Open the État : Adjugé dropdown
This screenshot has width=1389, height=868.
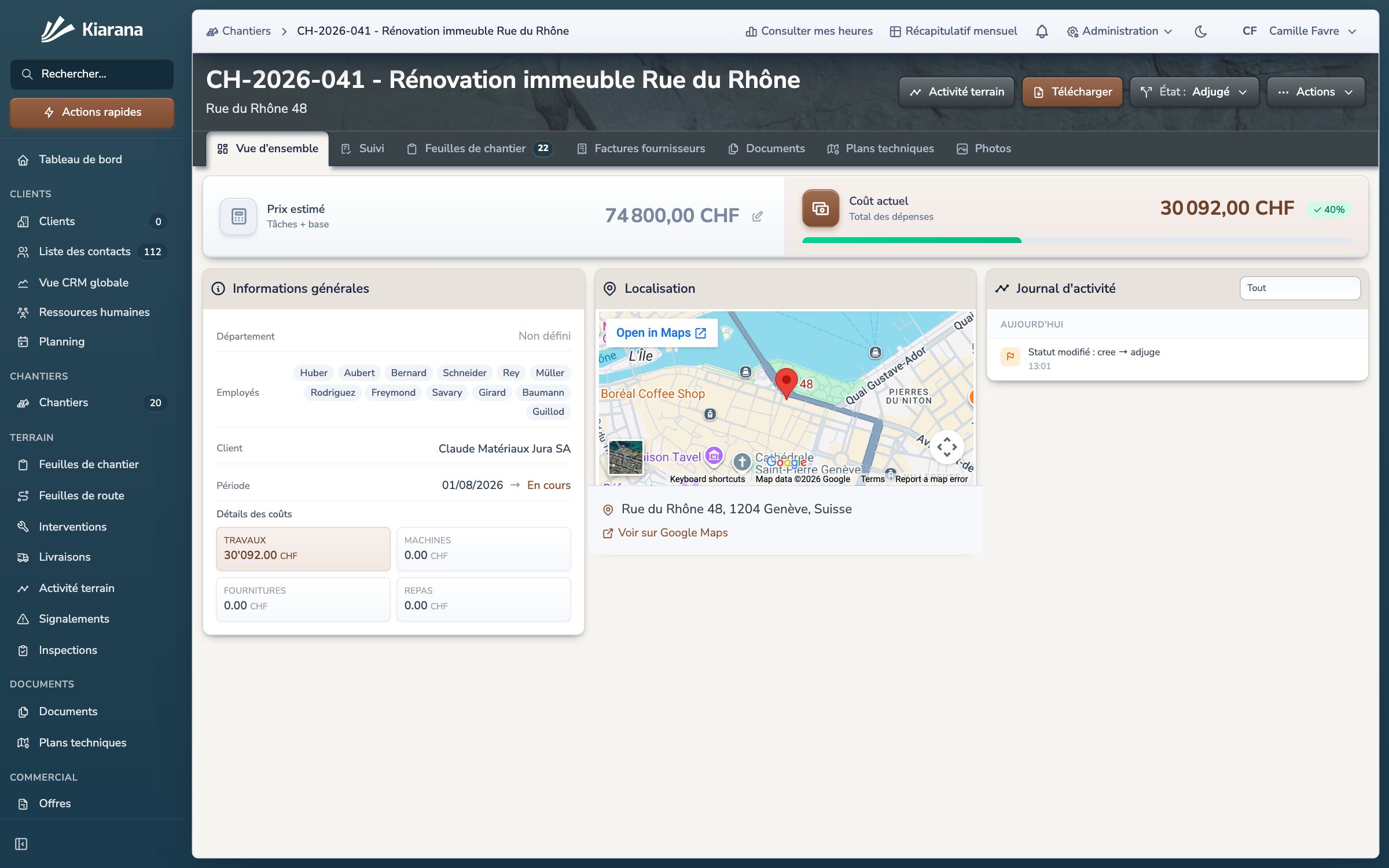pyautogui.click(x=1194, y=91)
